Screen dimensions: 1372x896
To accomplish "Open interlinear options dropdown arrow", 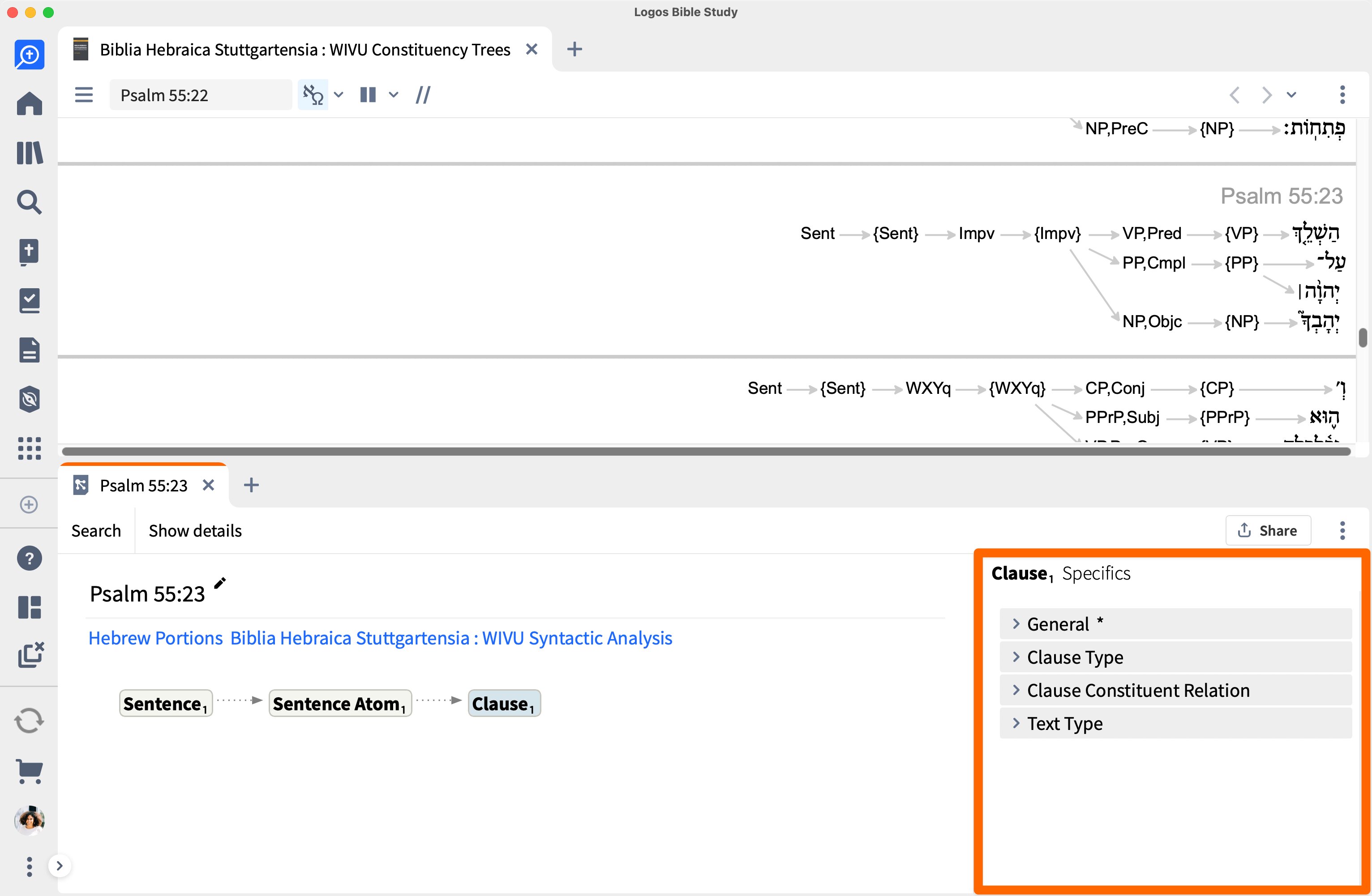I will [339, 94].
